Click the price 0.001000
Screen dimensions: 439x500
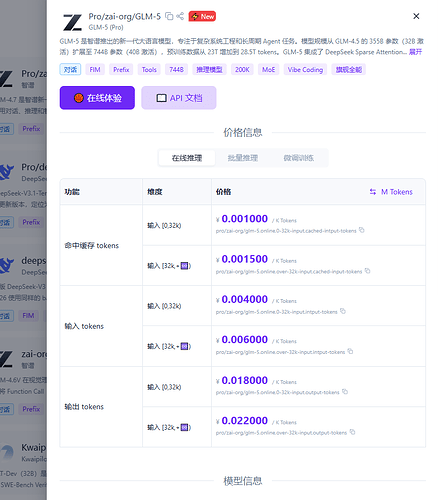pyautogui.click(x=244, y=219)
